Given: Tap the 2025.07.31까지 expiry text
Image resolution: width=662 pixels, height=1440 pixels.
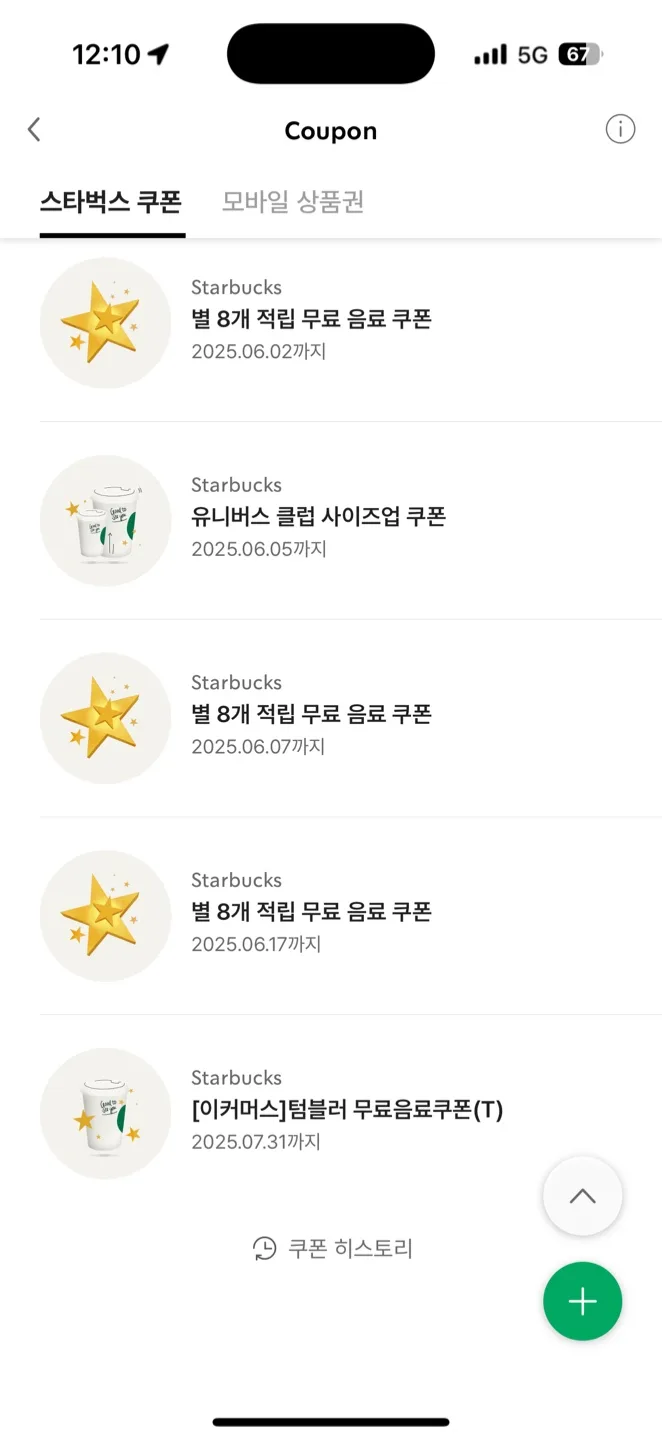Looking at the screenshot, I should pos(256,1141).
